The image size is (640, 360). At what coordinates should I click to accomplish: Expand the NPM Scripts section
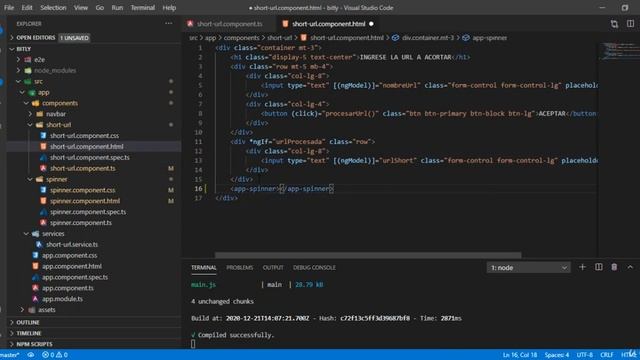click(34, 344)
